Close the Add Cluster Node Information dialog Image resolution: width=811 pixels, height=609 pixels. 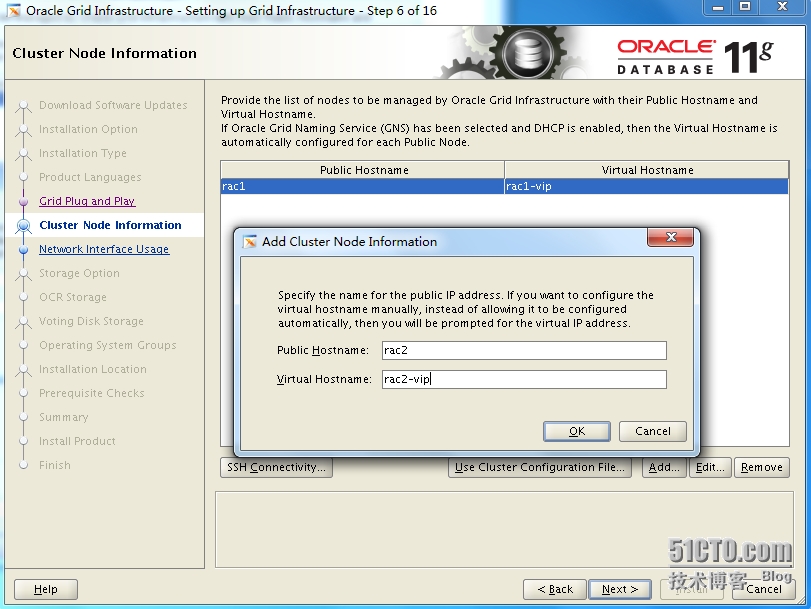coord(671,237)
